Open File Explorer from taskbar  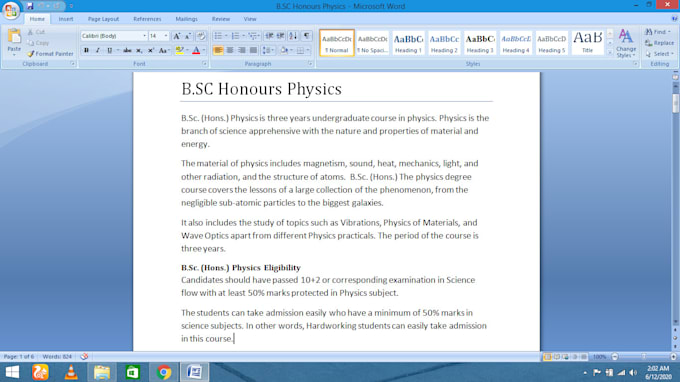click(101, 372)
